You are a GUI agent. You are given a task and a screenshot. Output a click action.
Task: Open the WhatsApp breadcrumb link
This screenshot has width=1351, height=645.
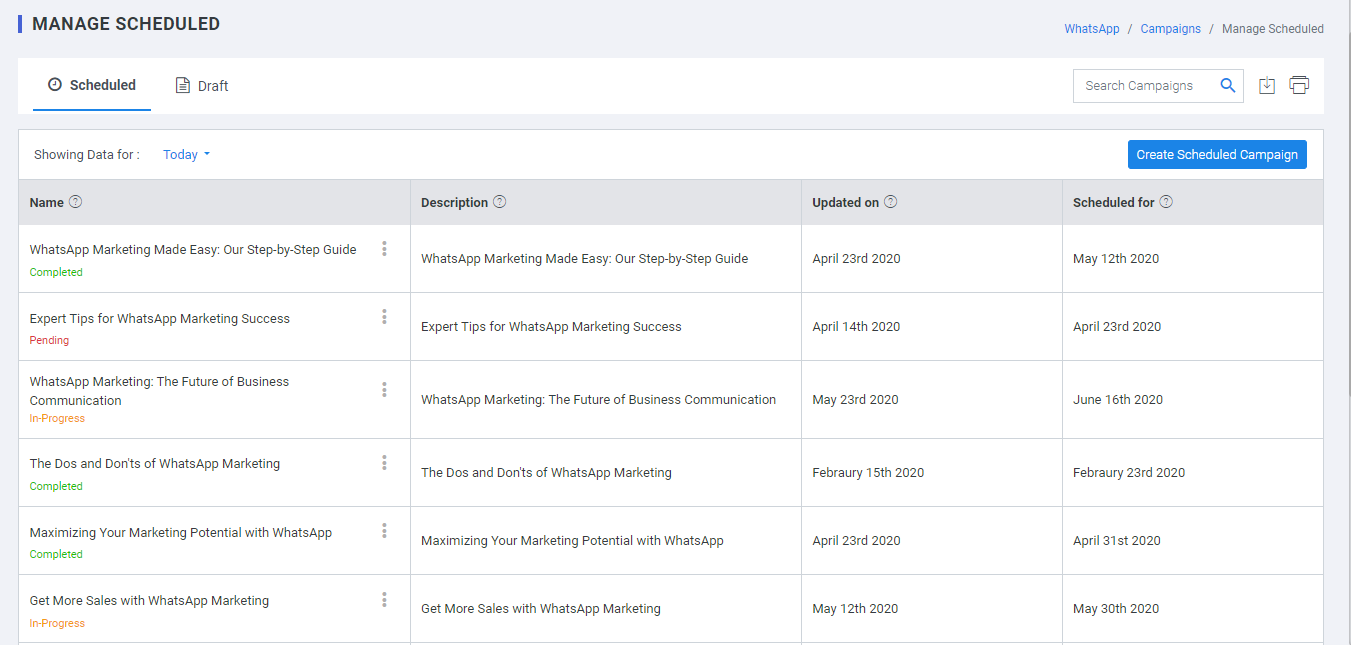[x=1092, y=29]
